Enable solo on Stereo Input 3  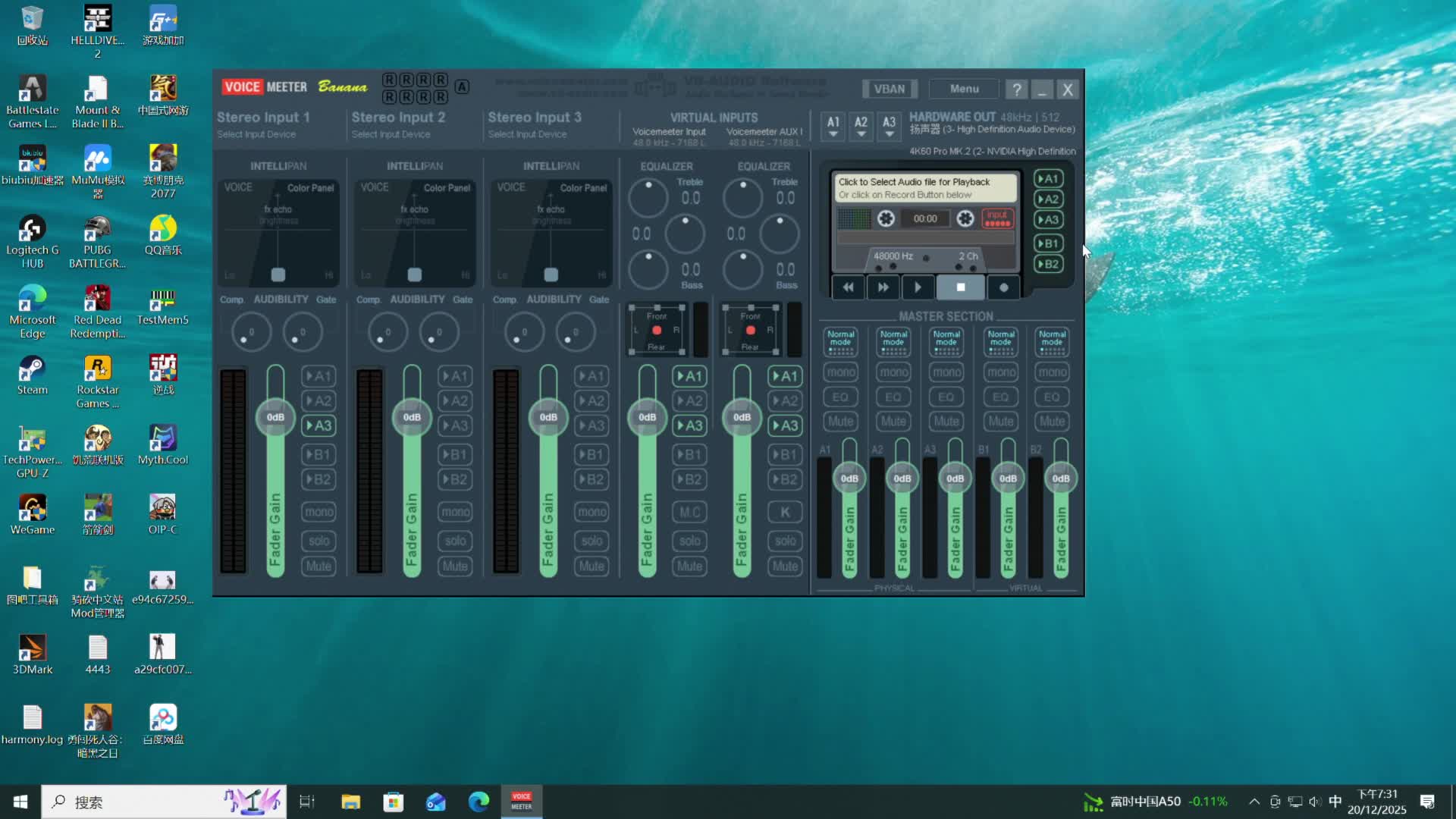click(x=591, y=541)
